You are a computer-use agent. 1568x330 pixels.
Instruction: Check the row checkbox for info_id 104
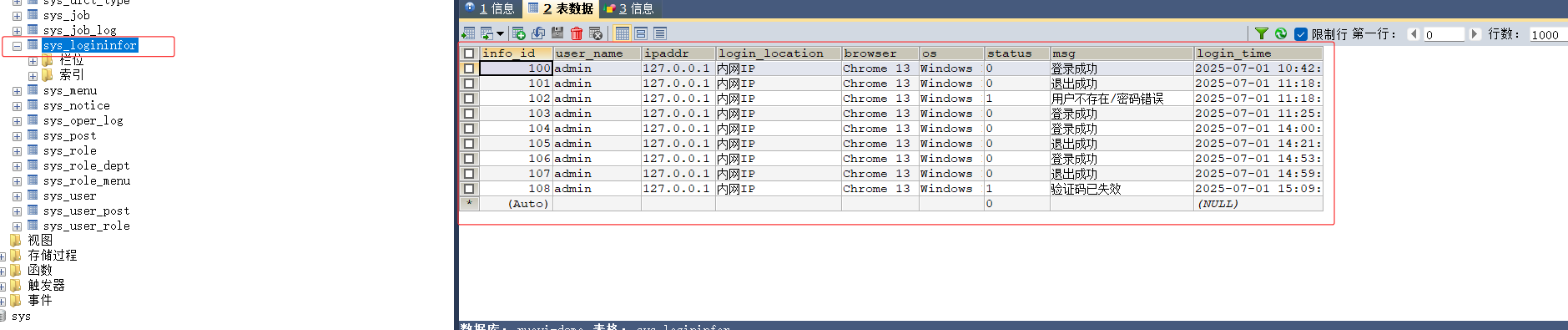click(469, 129)
